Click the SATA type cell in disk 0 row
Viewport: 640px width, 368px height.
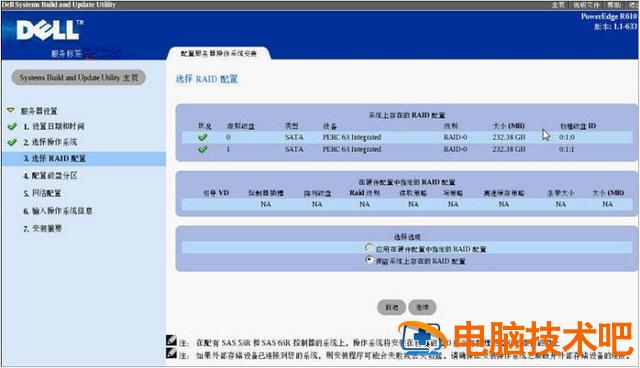coord(294,137)
